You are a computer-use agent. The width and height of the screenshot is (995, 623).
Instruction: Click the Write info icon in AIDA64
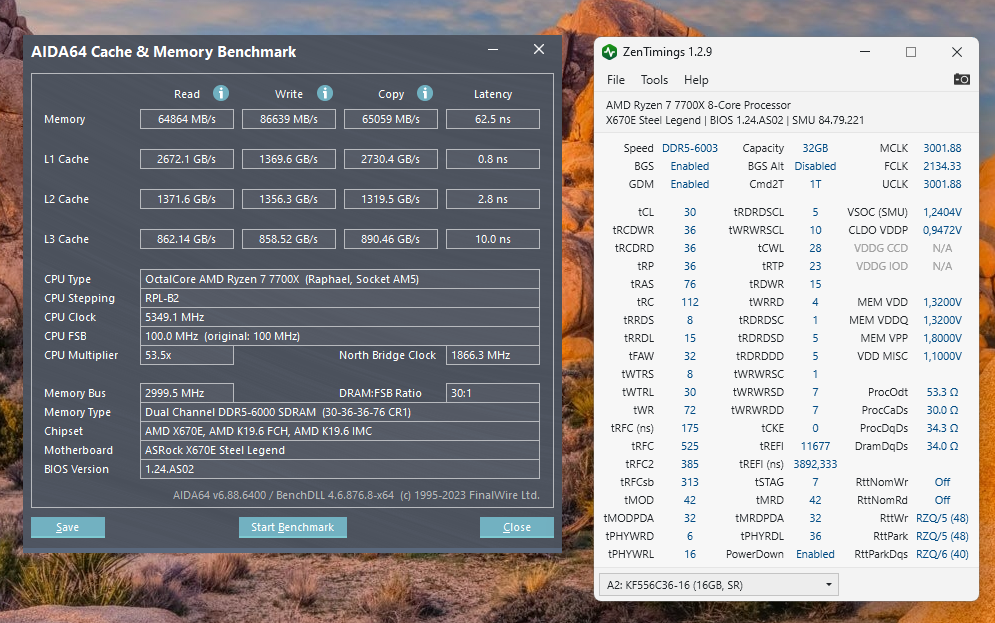point(325,93)
